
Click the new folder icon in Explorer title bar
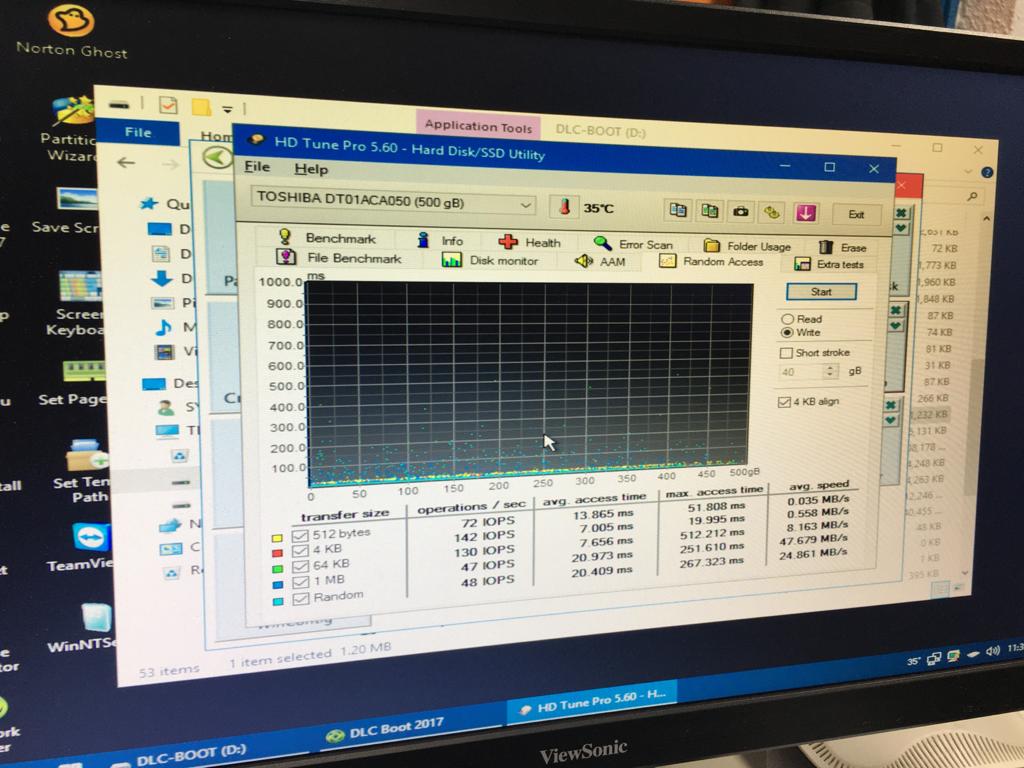pyautogui.click(x=200, y=106)
